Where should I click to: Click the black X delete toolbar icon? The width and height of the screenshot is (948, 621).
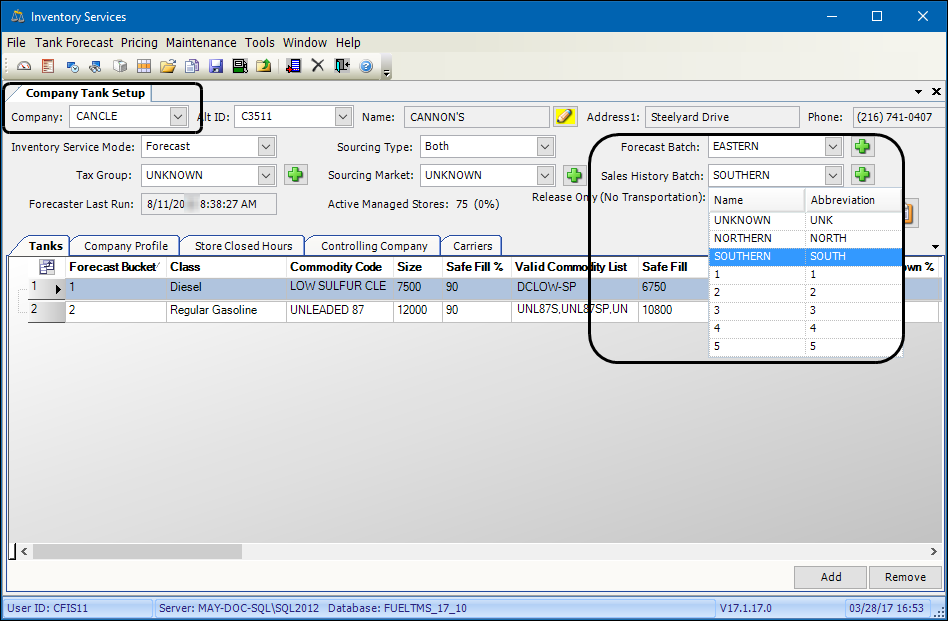(x=318, y=66)
